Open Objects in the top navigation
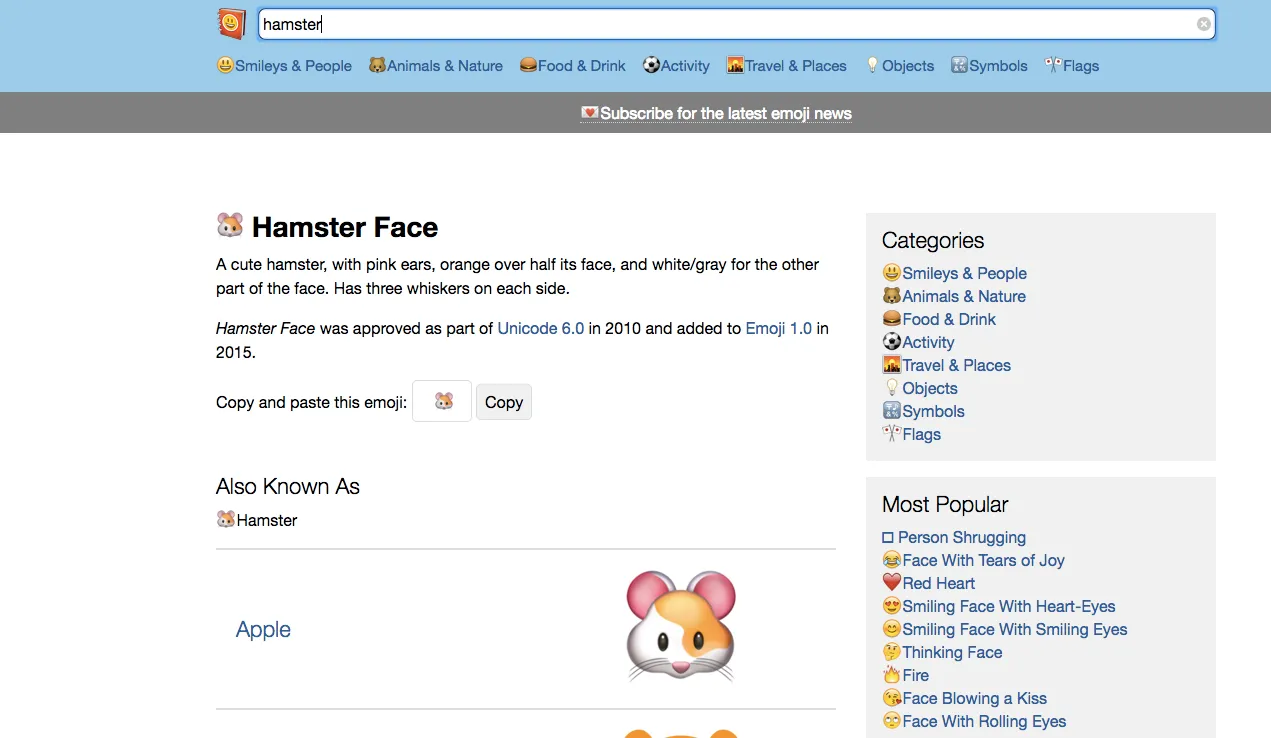1271x738 pixels. point(899,66)
